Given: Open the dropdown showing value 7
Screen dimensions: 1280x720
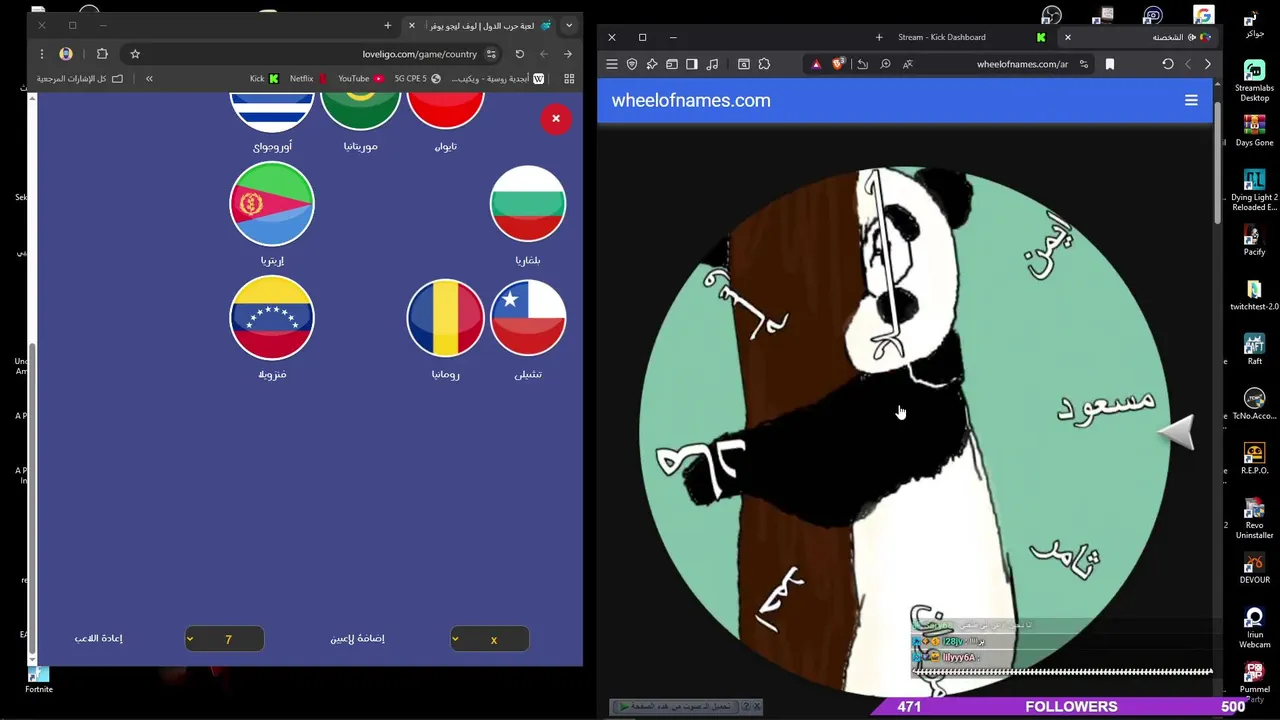Looking at the screenshot, I should tap(224, 639).
